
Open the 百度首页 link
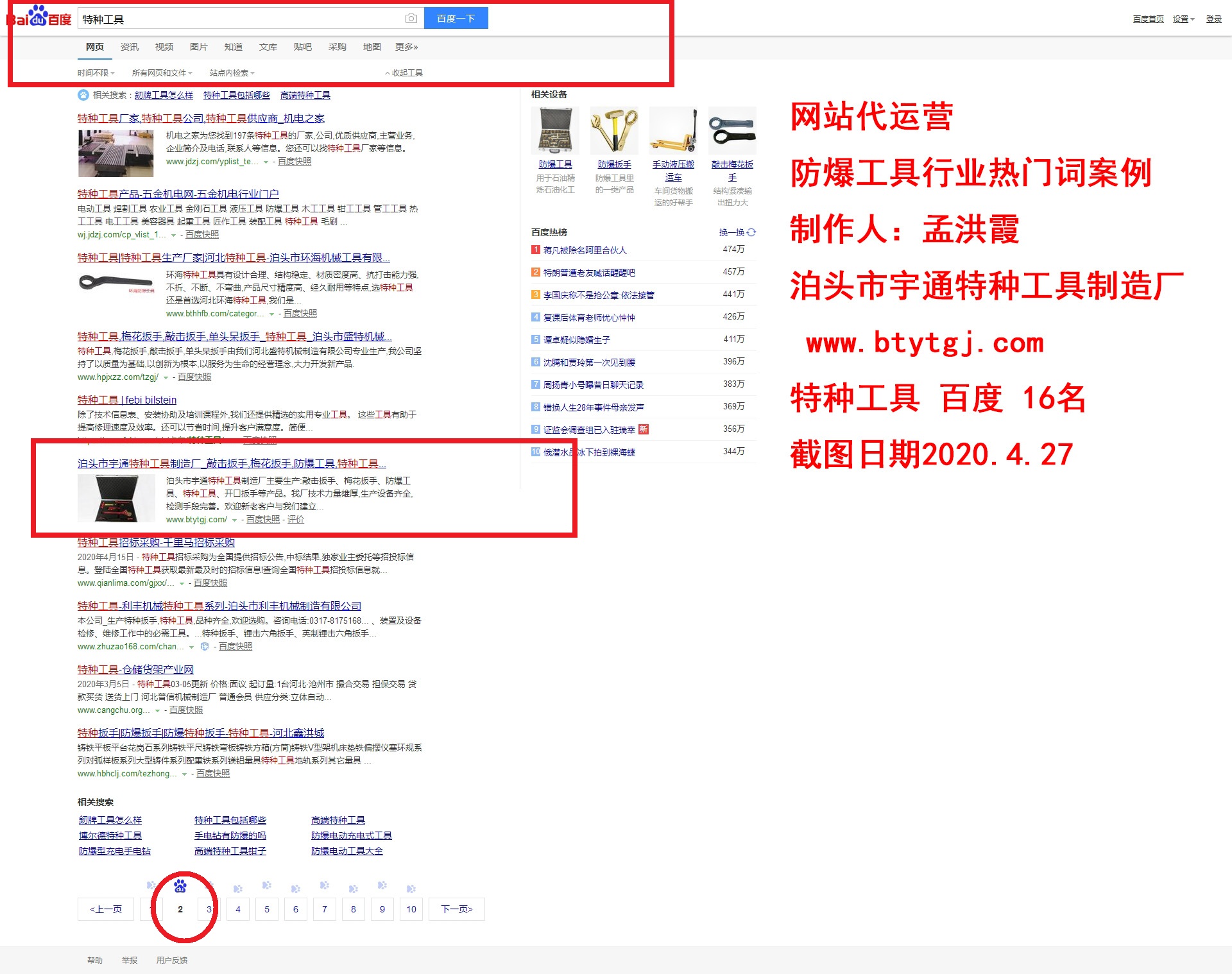click(1148, 19)
